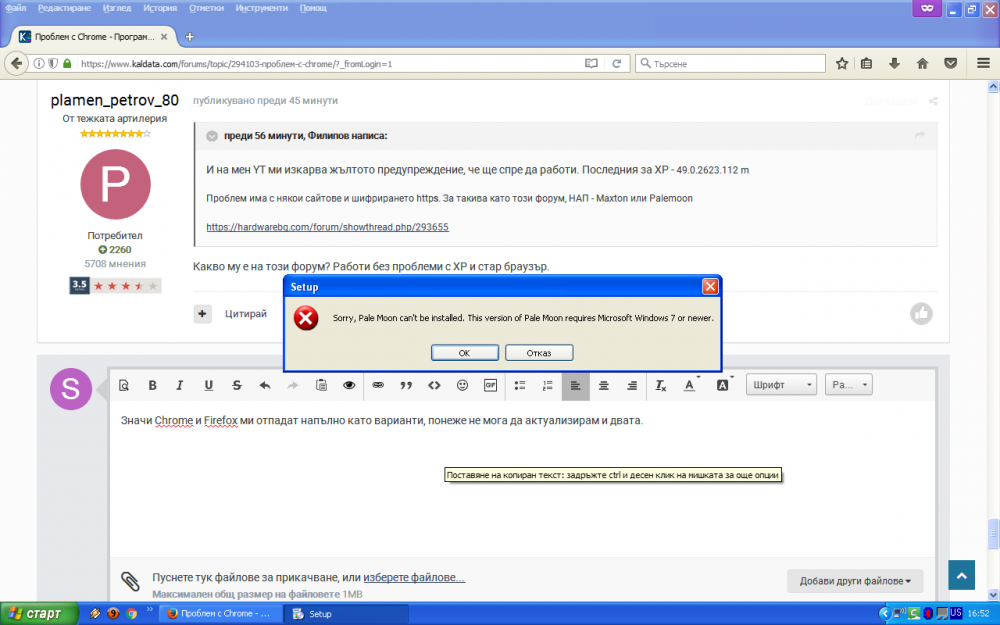Click the green padlock security icon
Image resolution: width=1000 pixels, height=625 pixels.
[x=67, y=63]
